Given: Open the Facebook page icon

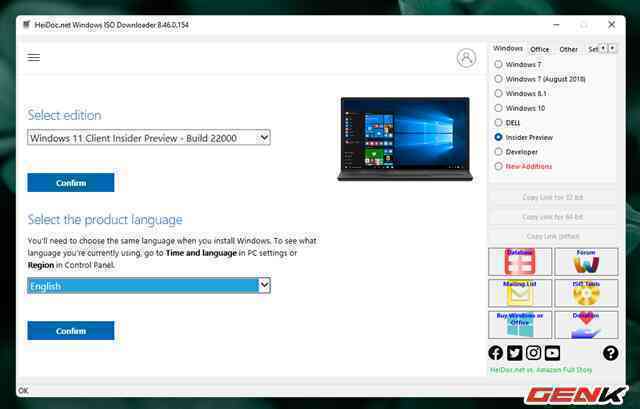Looking at the screenshot, I should tap(496, 353).
